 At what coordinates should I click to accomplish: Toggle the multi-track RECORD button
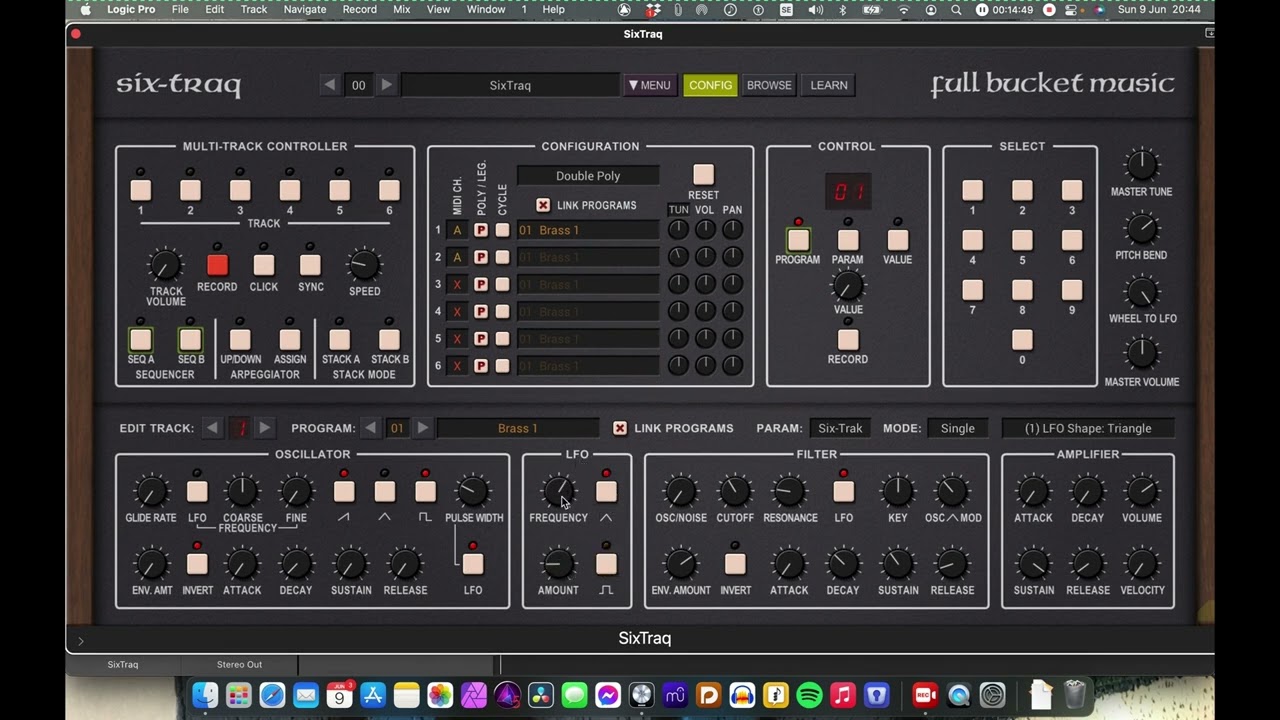(217, 265)
